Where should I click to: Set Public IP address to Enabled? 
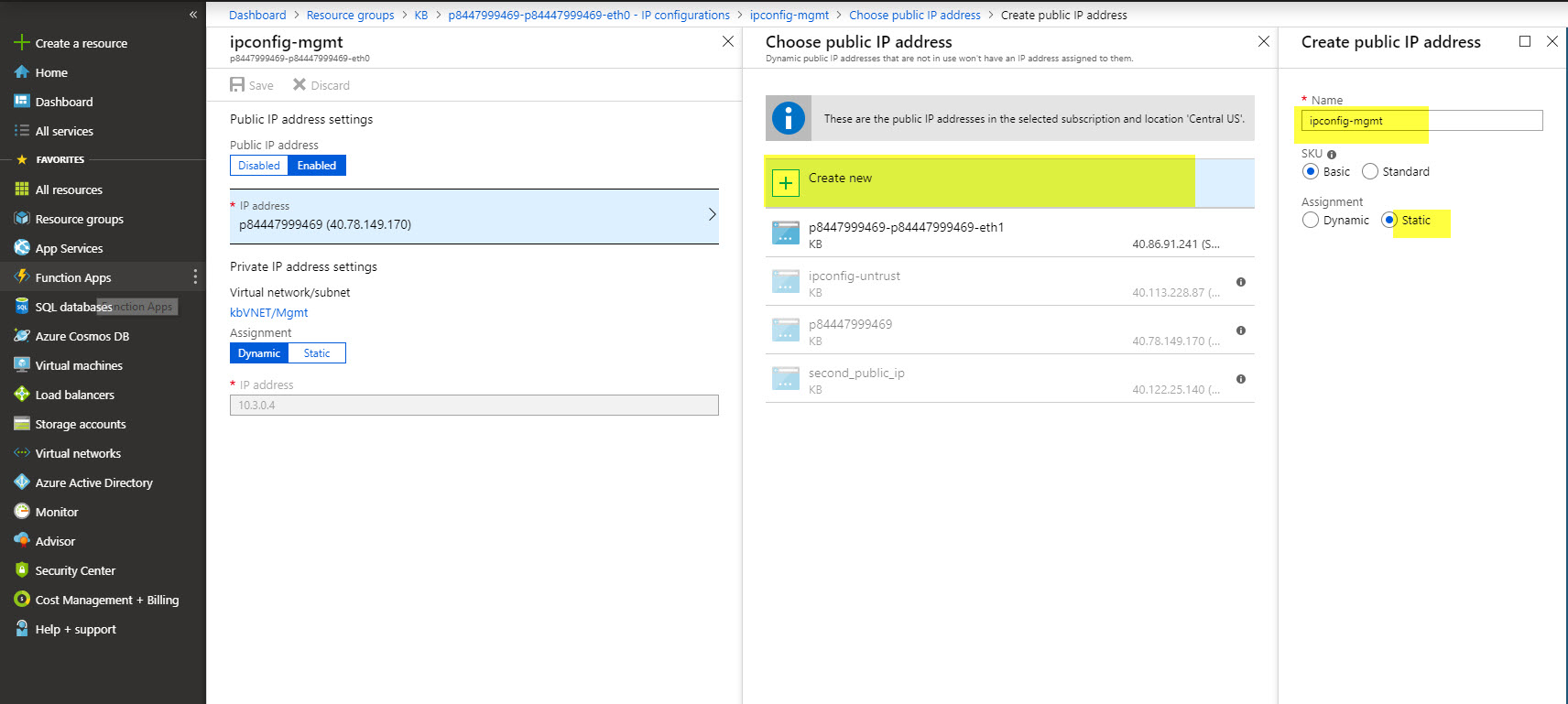pyautogui.click(x=317, y=166)
